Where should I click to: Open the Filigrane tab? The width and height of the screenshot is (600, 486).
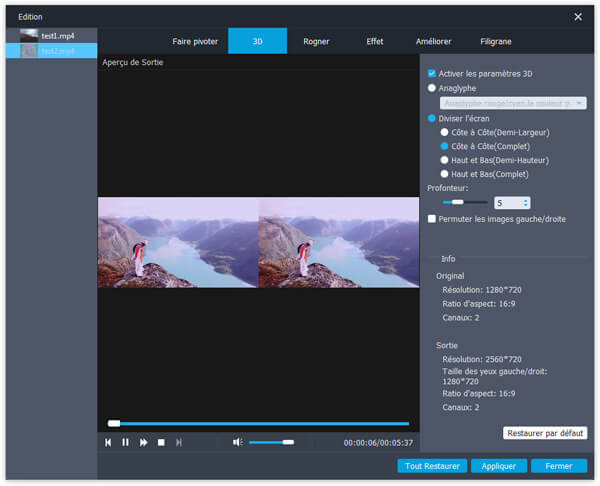[x=496, y=42]
